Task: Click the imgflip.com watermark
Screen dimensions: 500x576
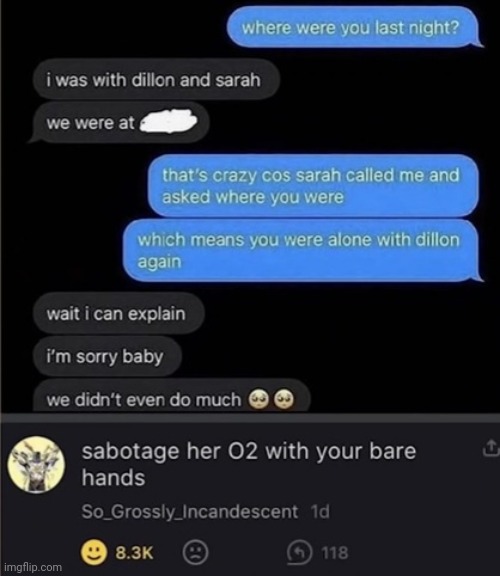Action: tap(33, 567)
